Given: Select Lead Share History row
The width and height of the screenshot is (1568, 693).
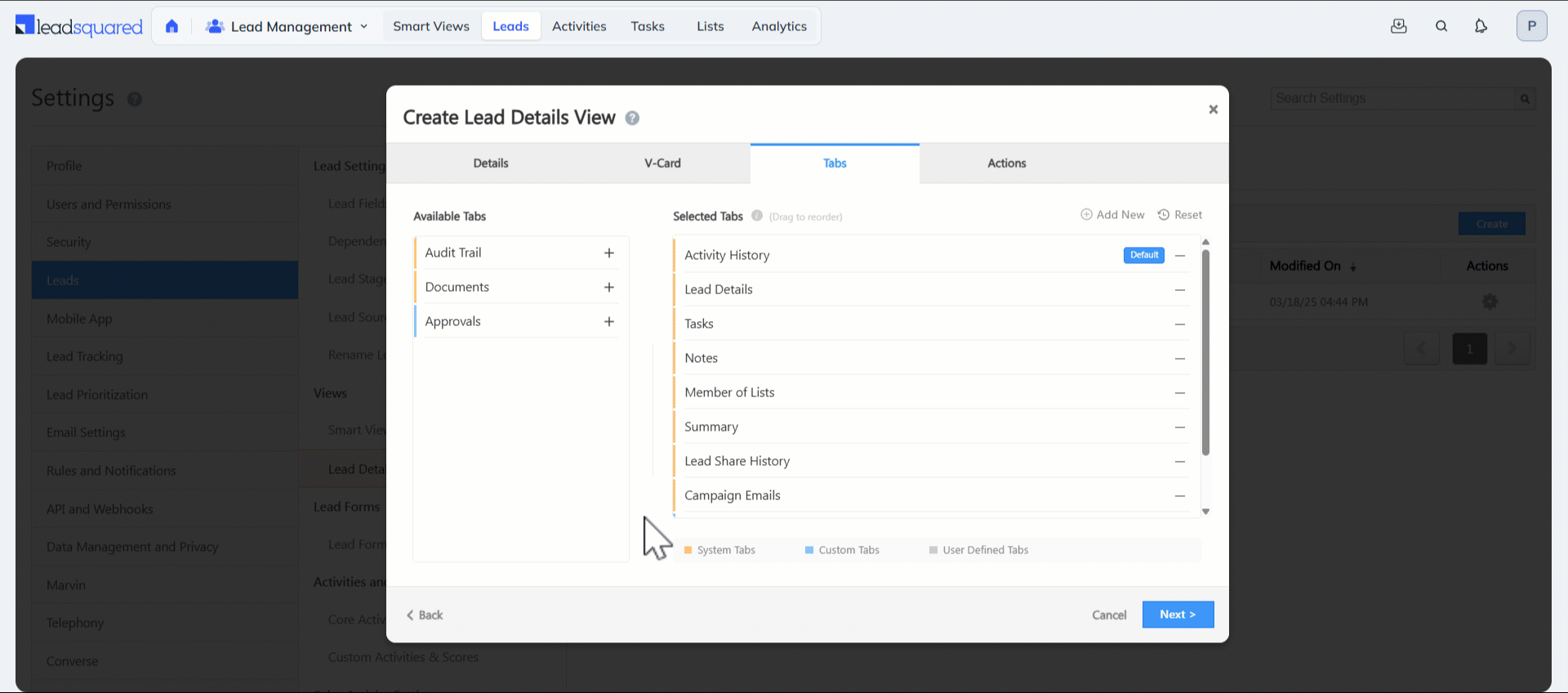Looking at the screenshot, I should tap(930, 461).
